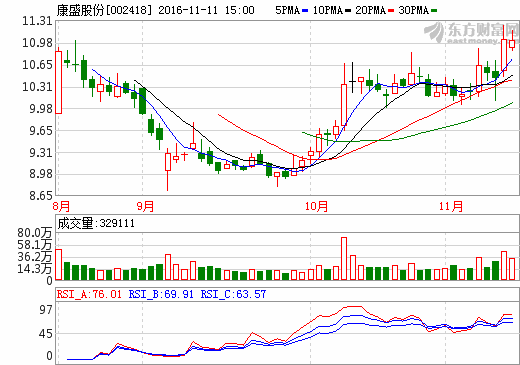Click the RSI_A:76.01 indicator label
Screen dimensions: 520x365
(x=89, y=294)
